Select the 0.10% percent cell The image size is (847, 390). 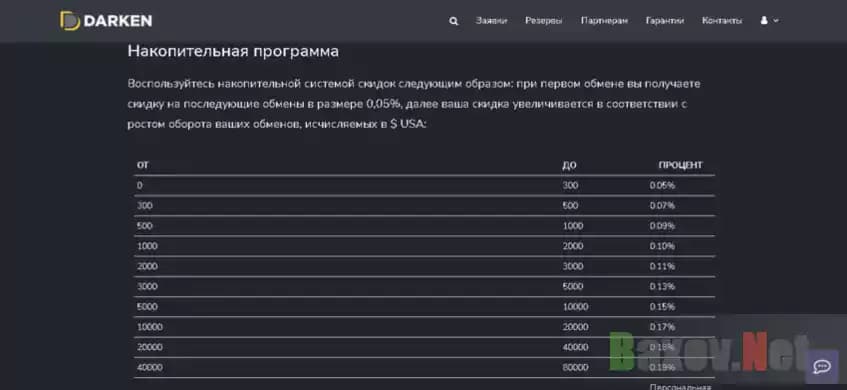(662, 246)
